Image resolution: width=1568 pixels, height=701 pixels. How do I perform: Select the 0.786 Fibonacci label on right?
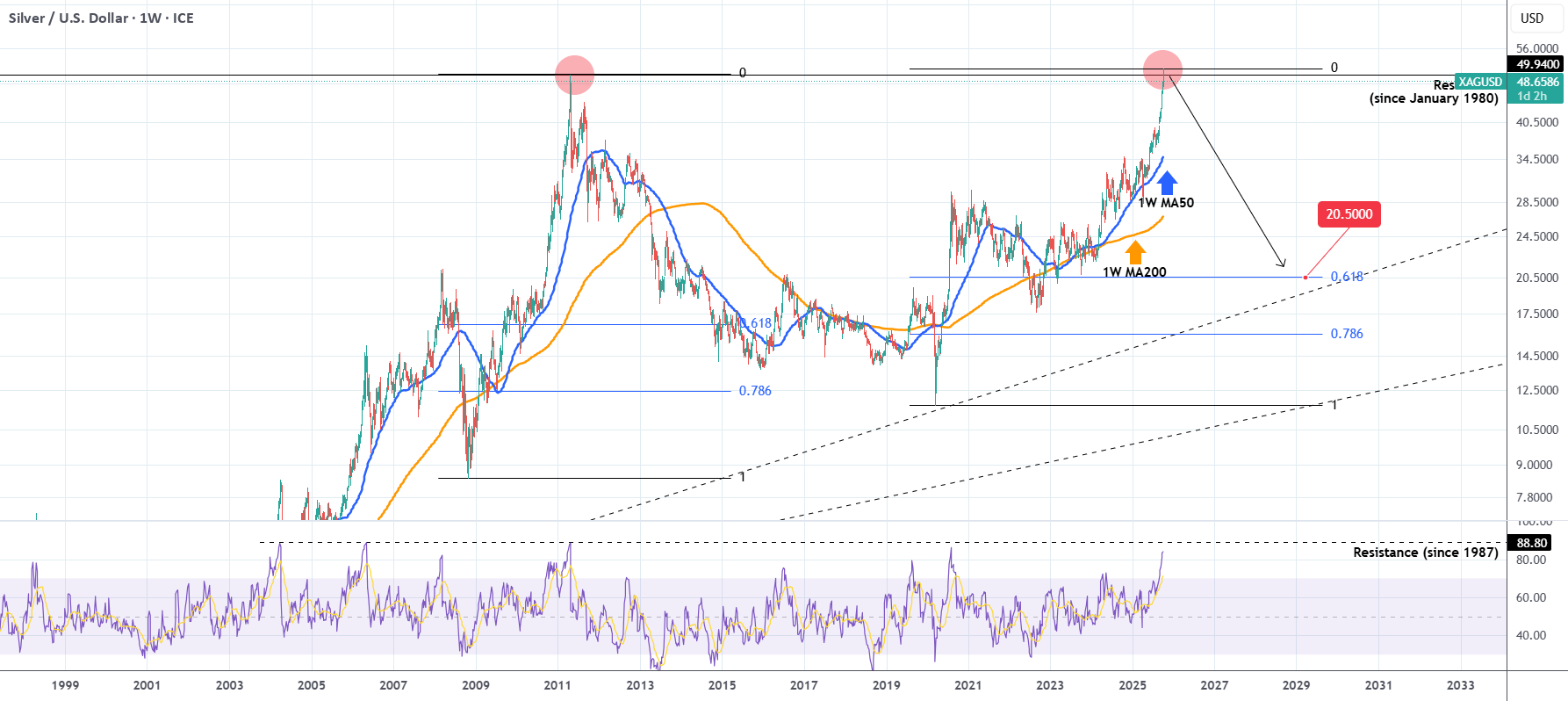[x=1347, y=334]
